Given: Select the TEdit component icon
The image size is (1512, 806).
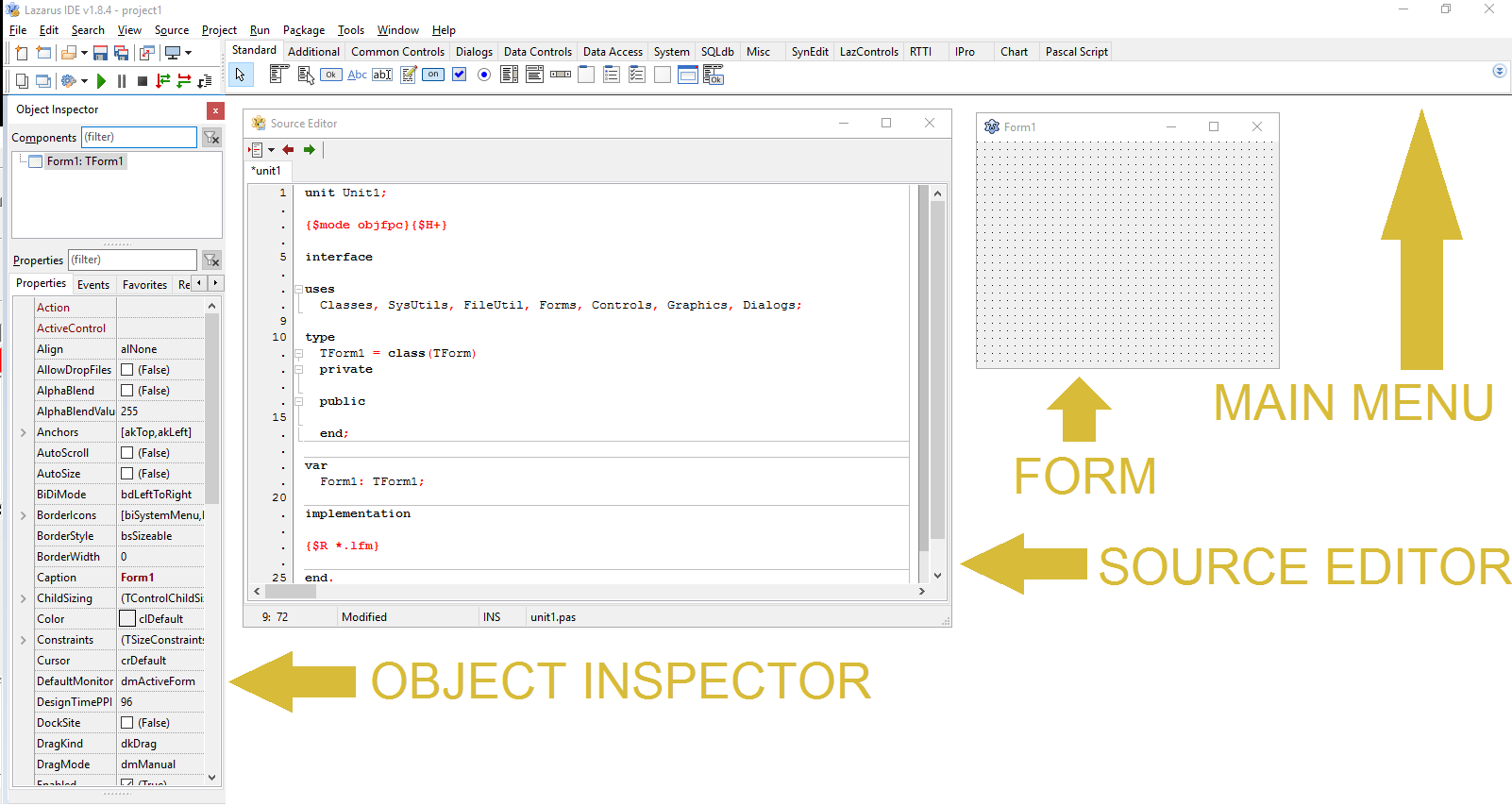Looking at the screenshot, I should click(x=382, y=75).
